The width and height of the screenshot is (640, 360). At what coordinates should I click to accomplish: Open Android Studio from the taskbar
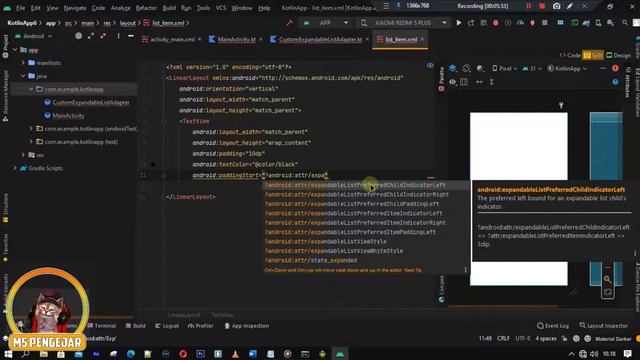[340, 354]
